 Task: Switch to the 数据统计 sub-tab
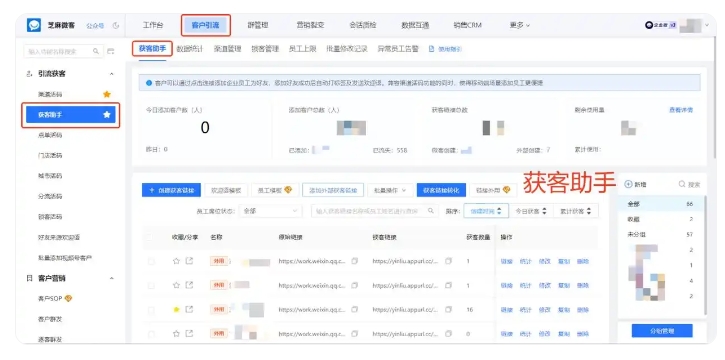pos(190,49)
